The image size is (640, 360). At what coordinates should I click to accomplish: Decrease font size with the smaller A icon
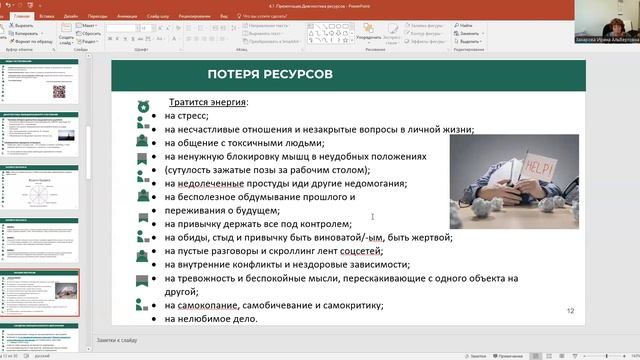(168, 28)
